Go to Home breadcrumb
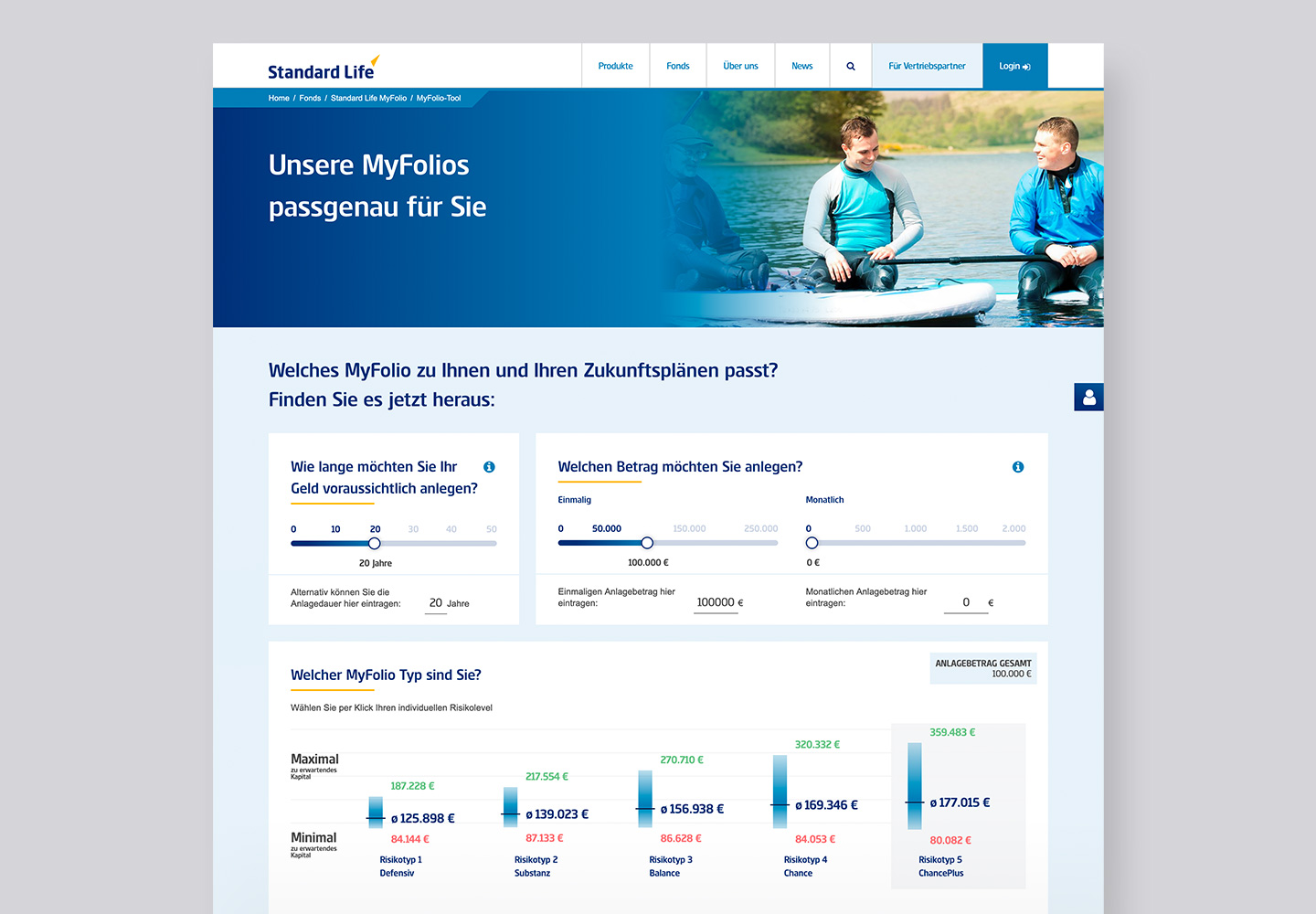 pyautogui.click(x=279, y=98)
